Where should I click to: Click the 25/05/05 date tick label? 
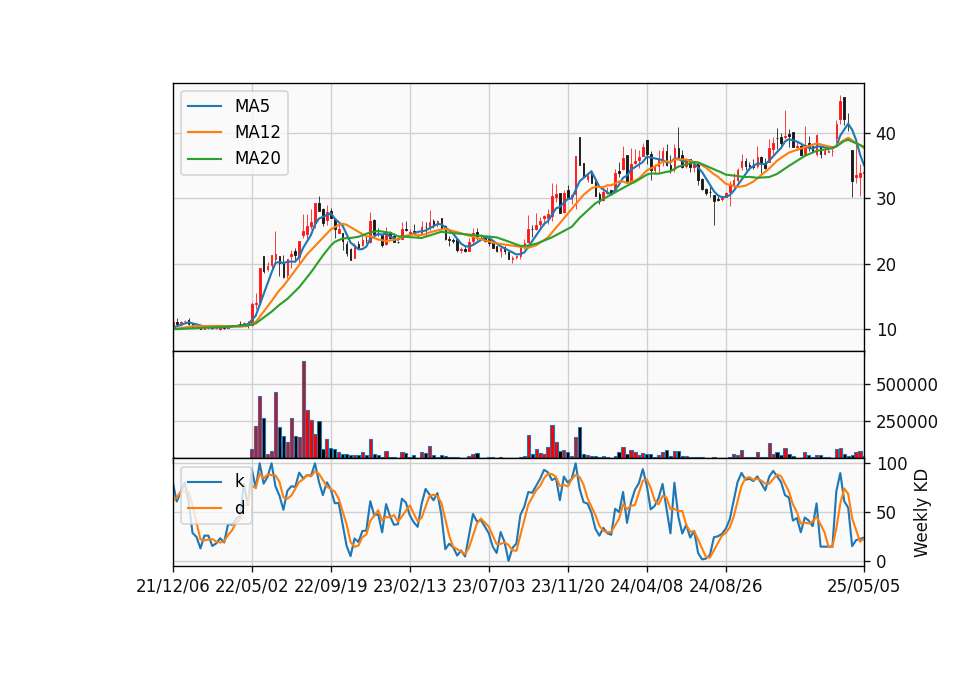864,587
